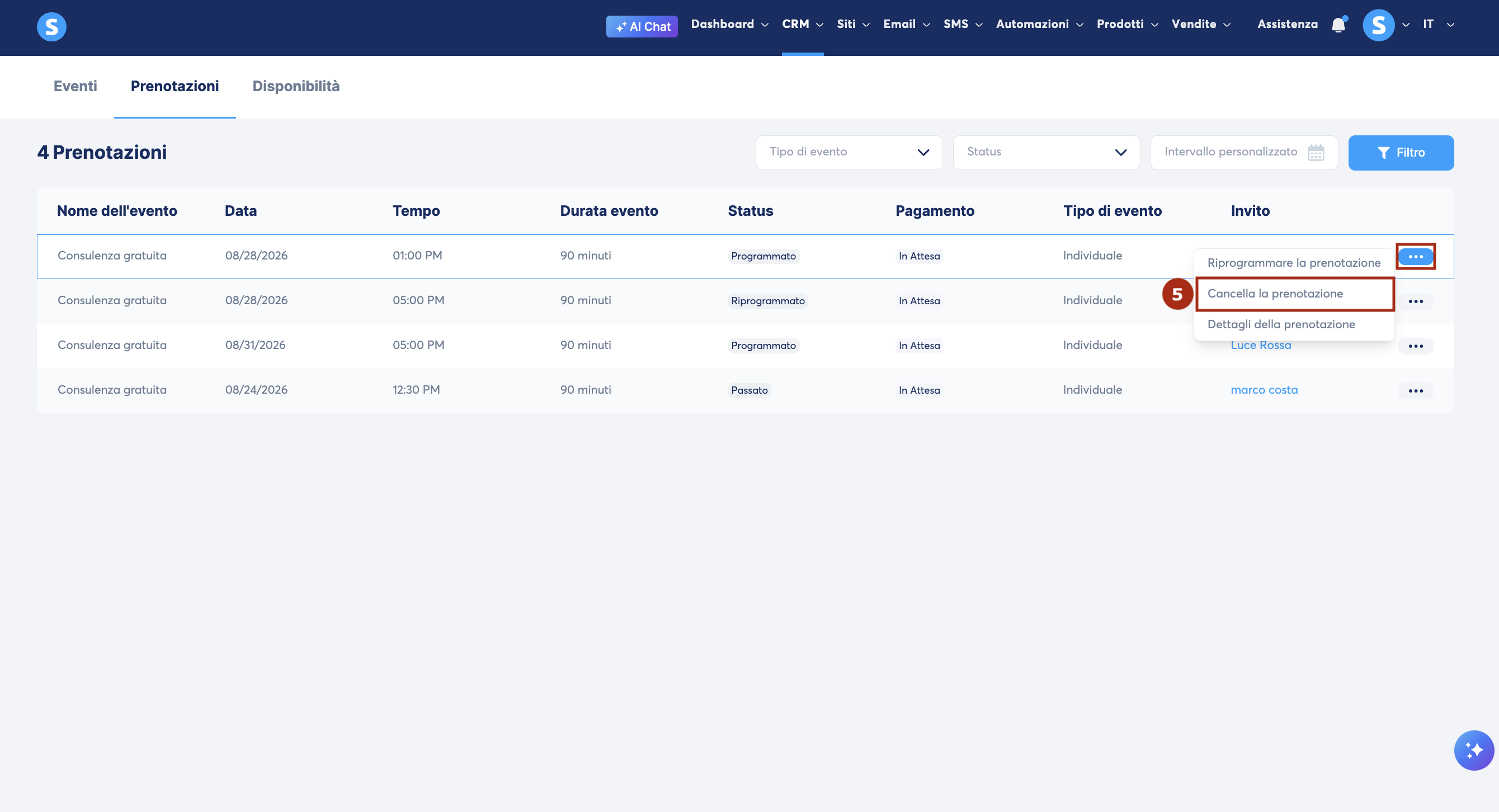The width and height of the screenshot is (1499, 812).
Task: Click the Pagamento column header
Action: [935, 211]
